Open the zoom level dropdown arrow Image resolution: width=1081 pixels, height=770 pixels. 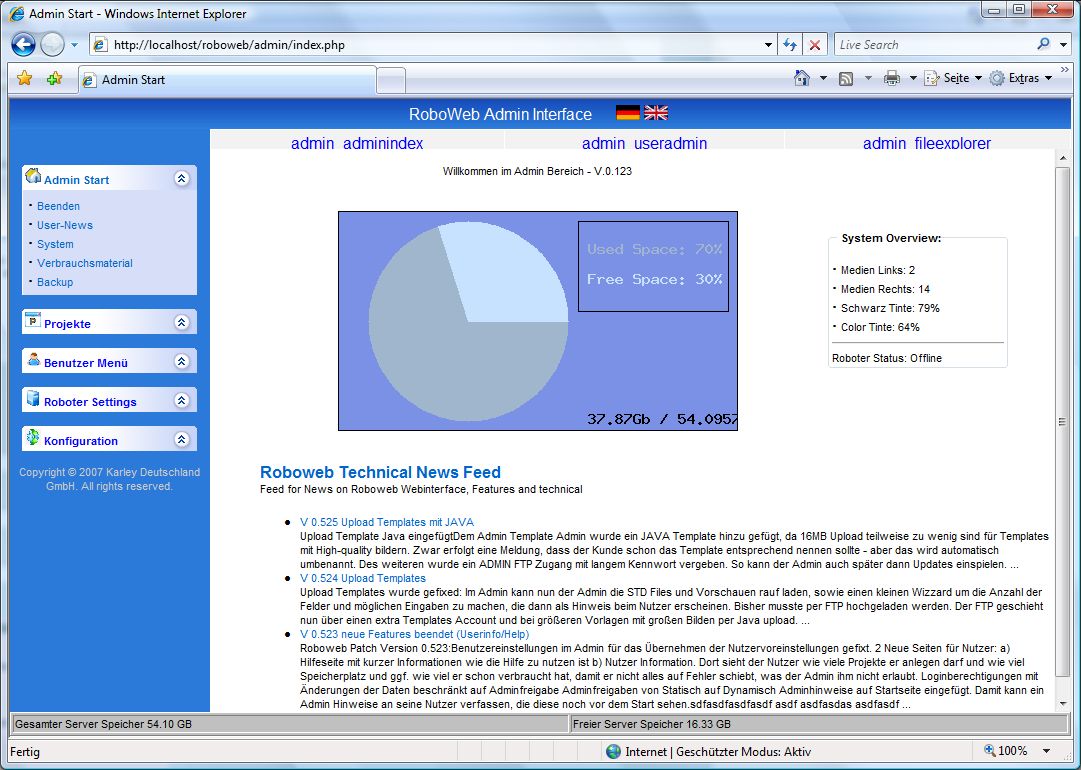pos(1046,751)
